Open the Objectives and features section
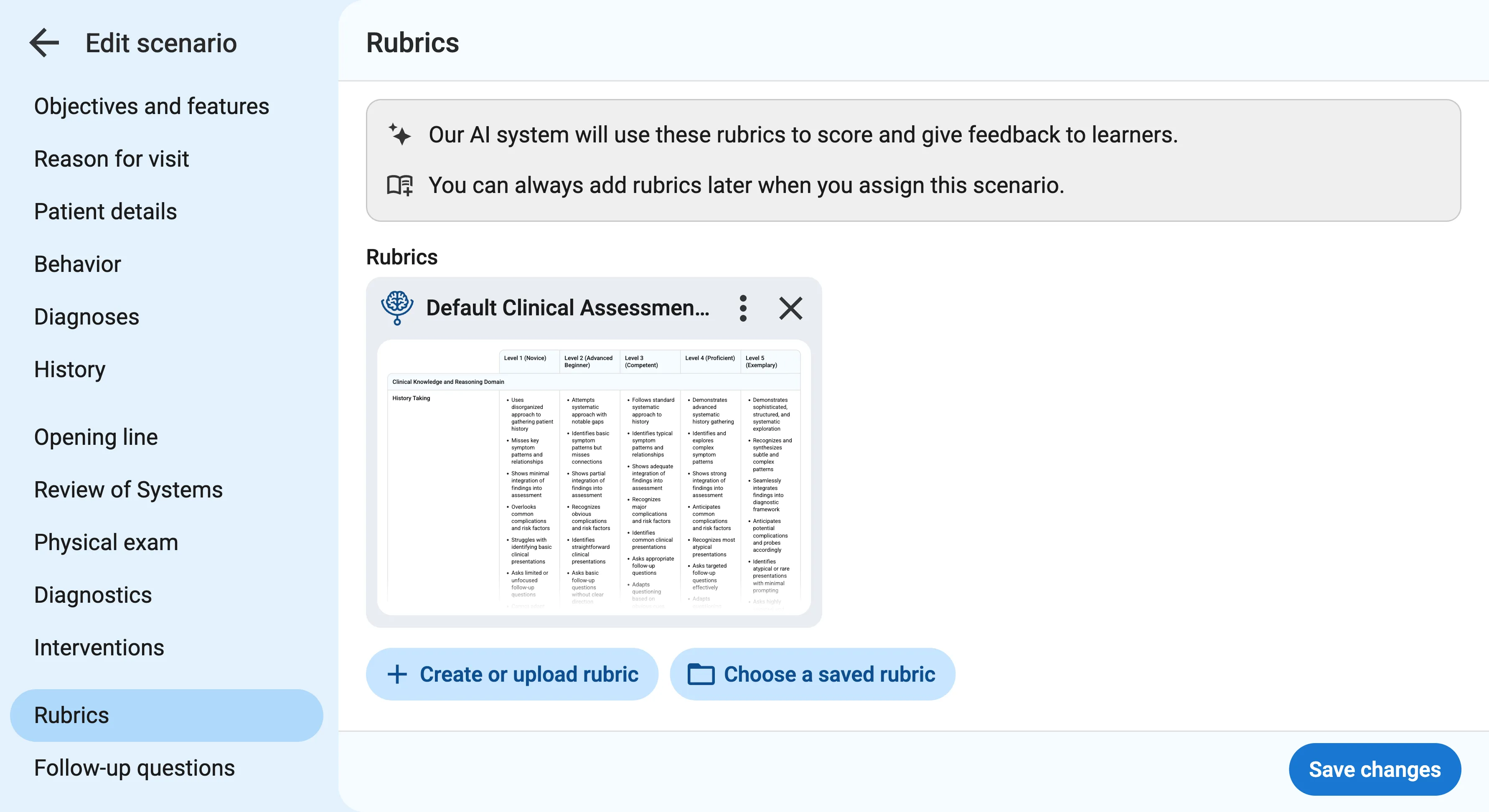 pyautogui.click(x=151, y=106)
